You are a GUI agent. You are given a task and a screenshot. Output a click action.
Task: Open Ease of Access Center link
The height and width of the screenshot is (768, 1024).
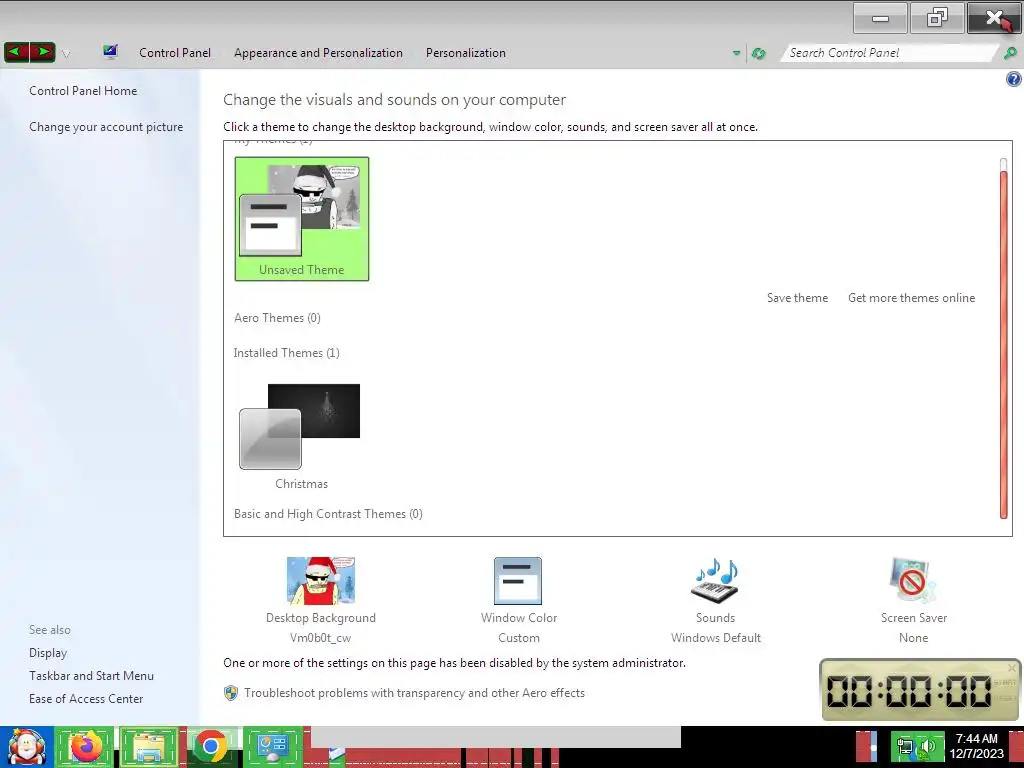86,699
